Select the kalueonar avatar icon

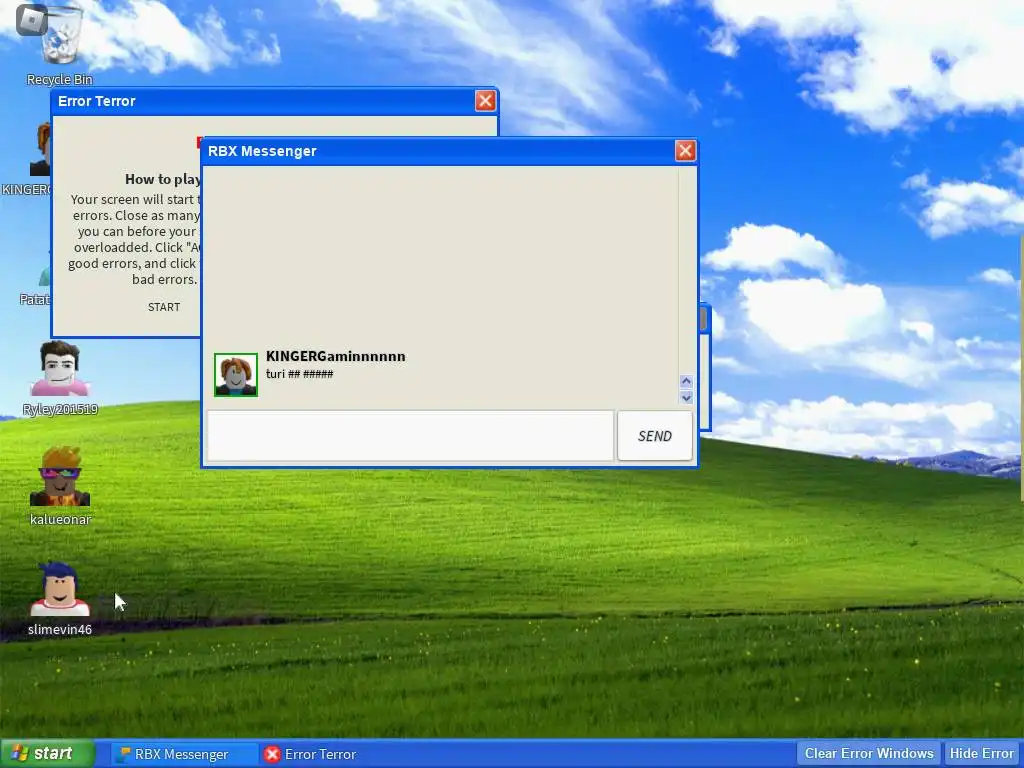tap(59, 477)
